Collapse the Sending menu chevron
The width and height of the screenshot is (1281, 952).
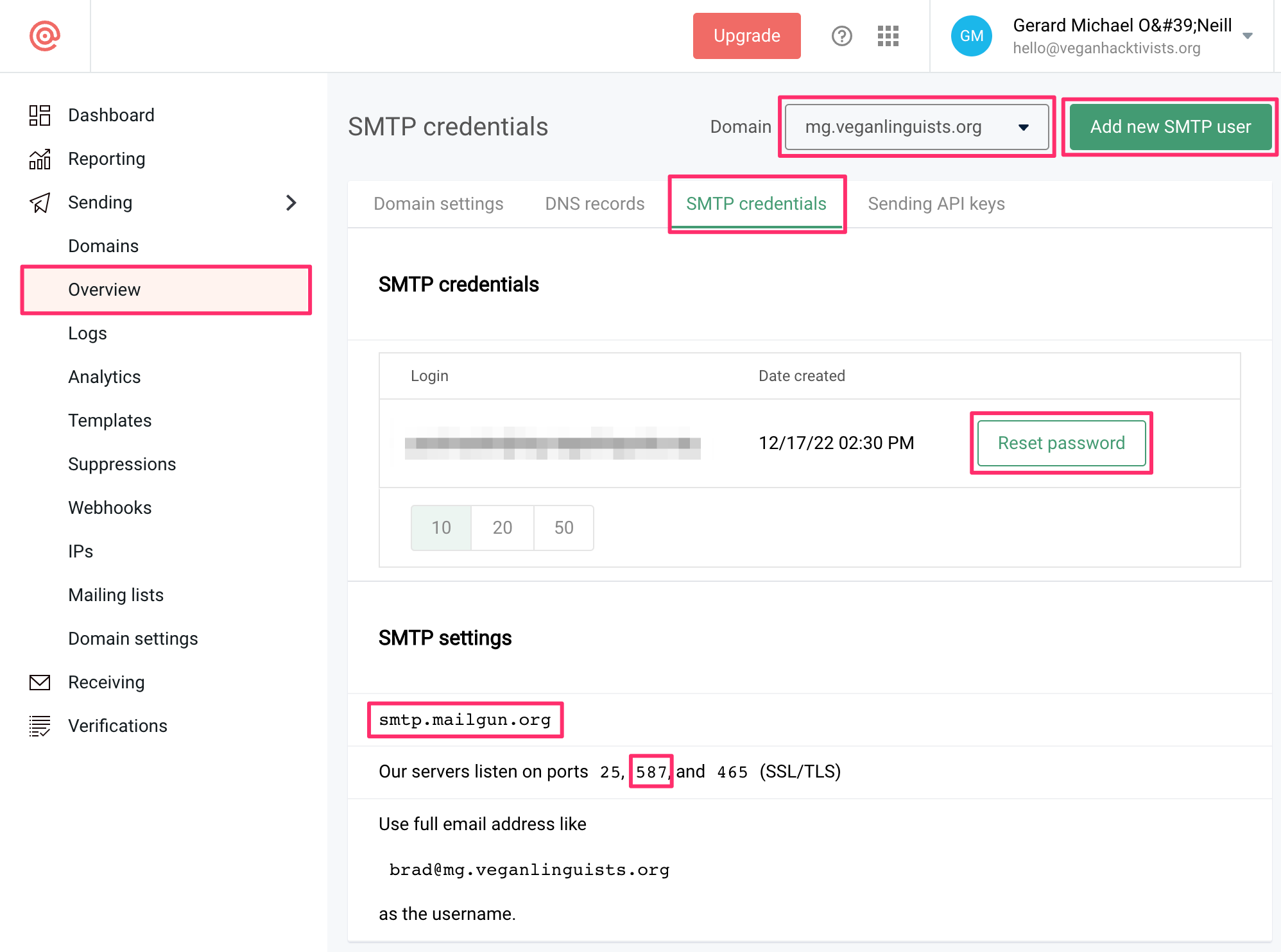coord(291,203)
